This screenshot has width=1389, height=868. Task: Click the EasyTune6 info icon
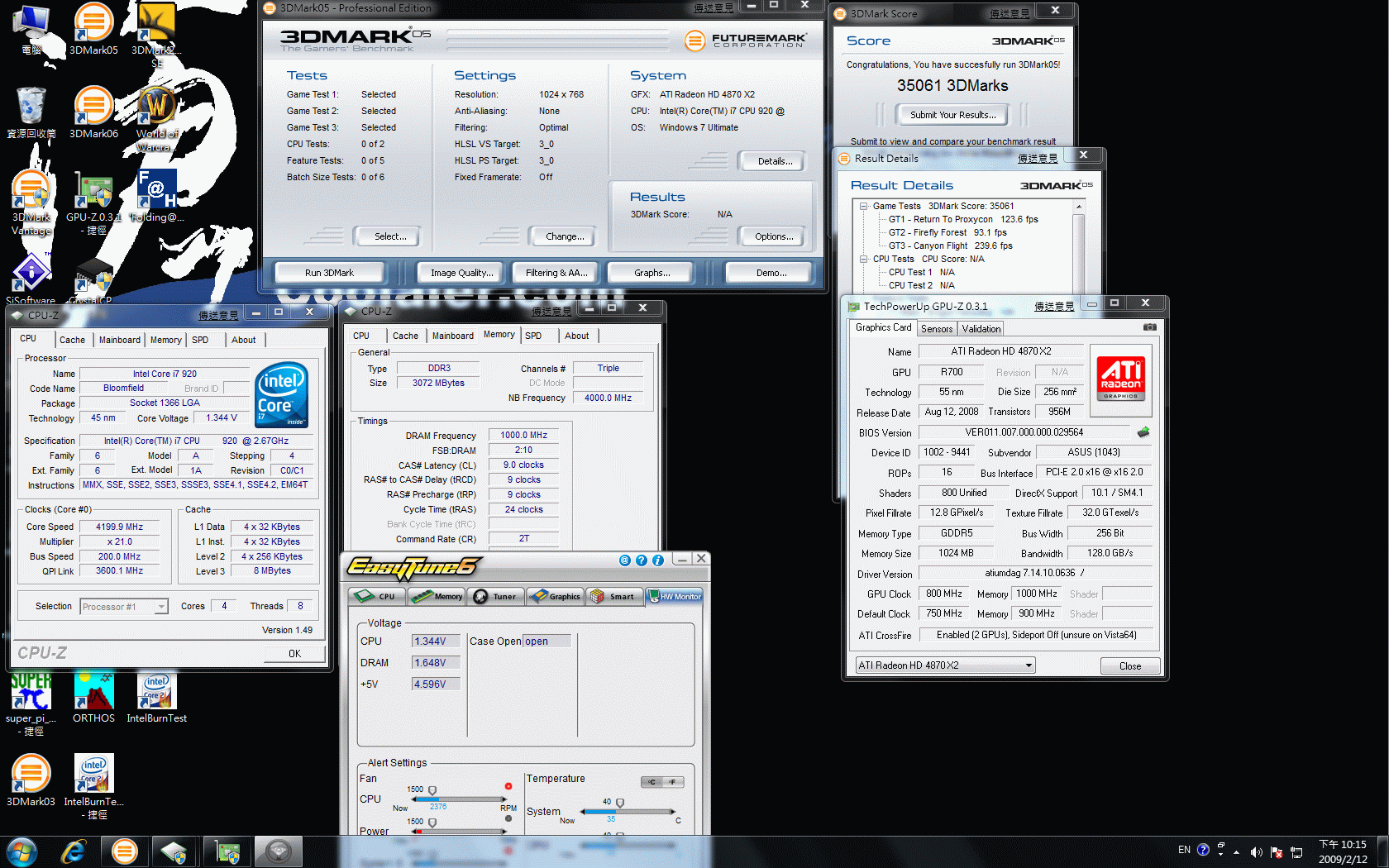coord(658,560)
